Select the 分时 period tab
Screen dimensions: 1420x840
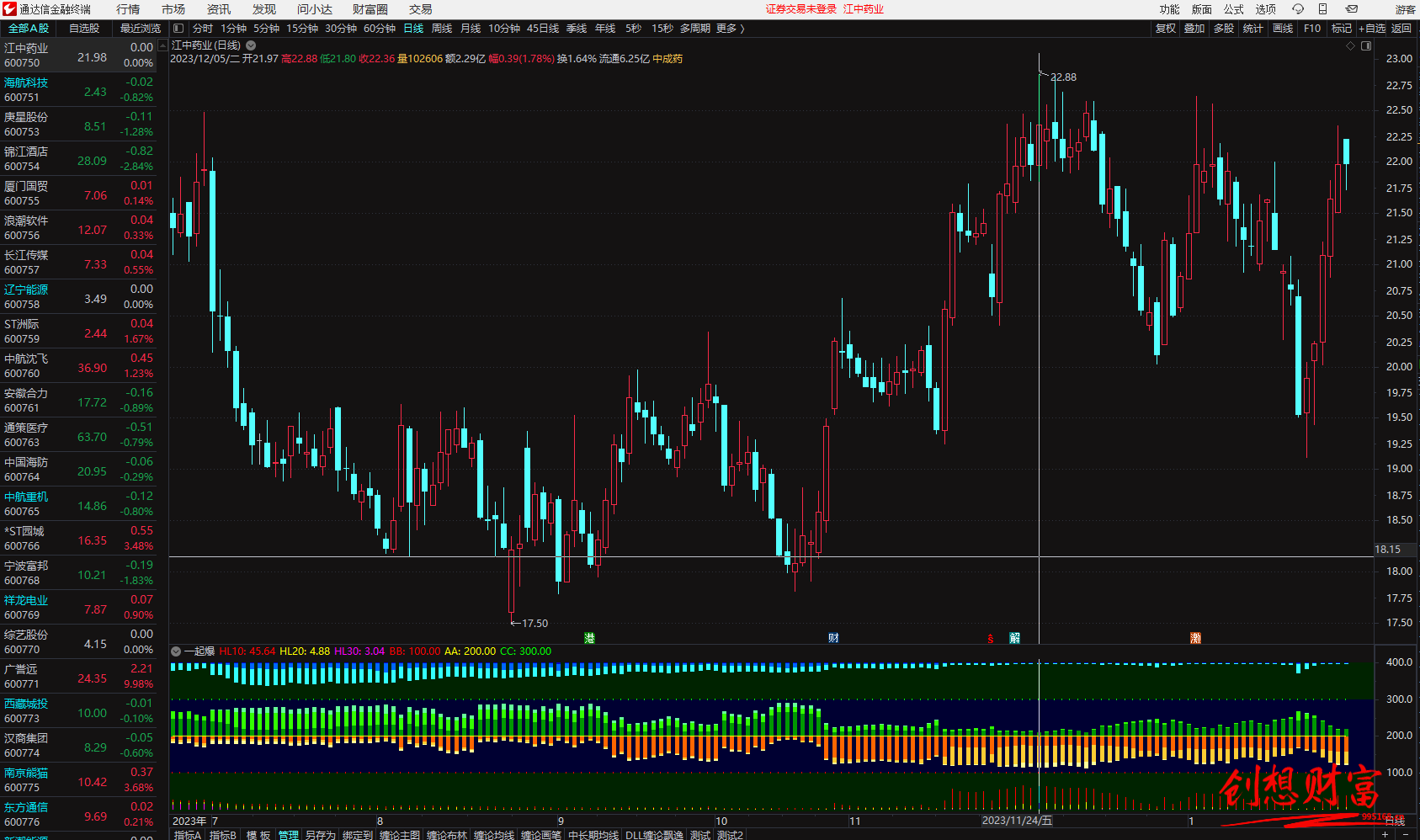tap(203, 29)
